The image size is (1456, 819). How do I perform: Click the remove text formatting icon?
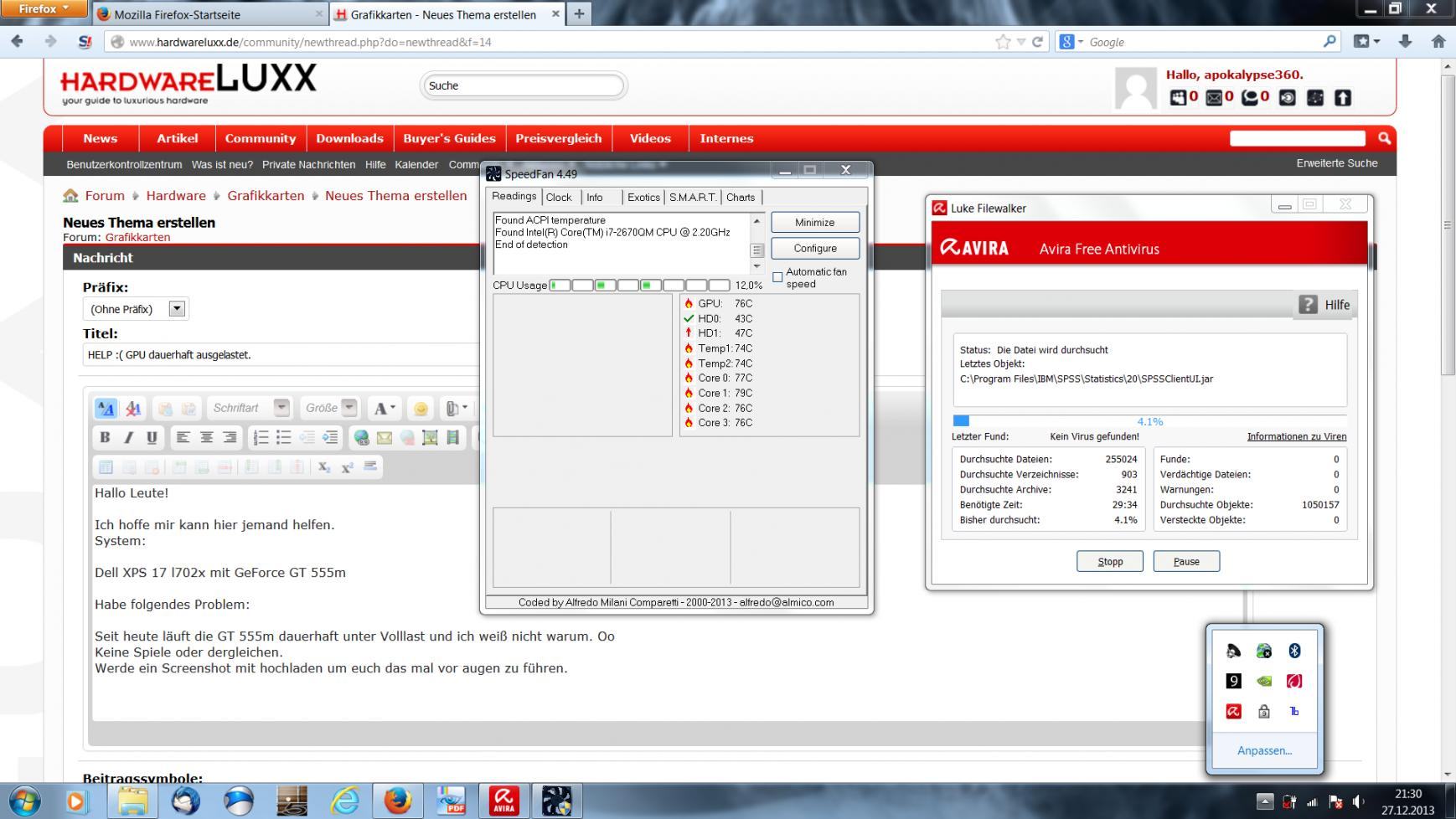point(132,409)
